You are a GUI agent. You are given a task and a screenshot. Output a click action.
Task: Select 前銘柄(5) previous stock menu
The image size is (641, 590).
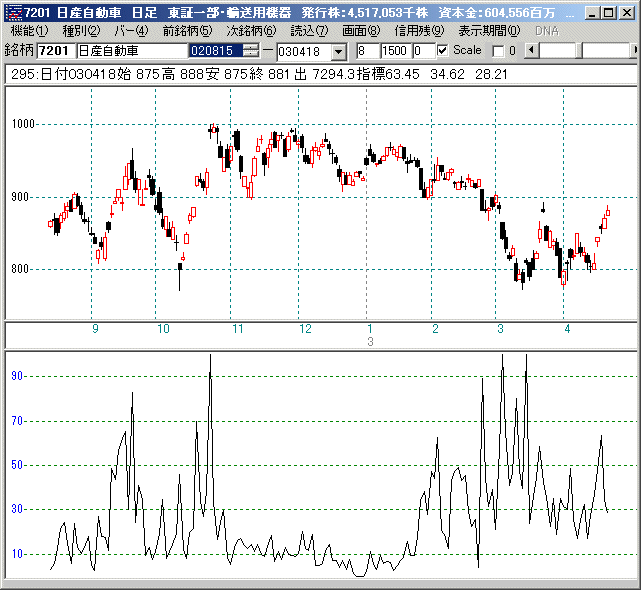(188, 31)
